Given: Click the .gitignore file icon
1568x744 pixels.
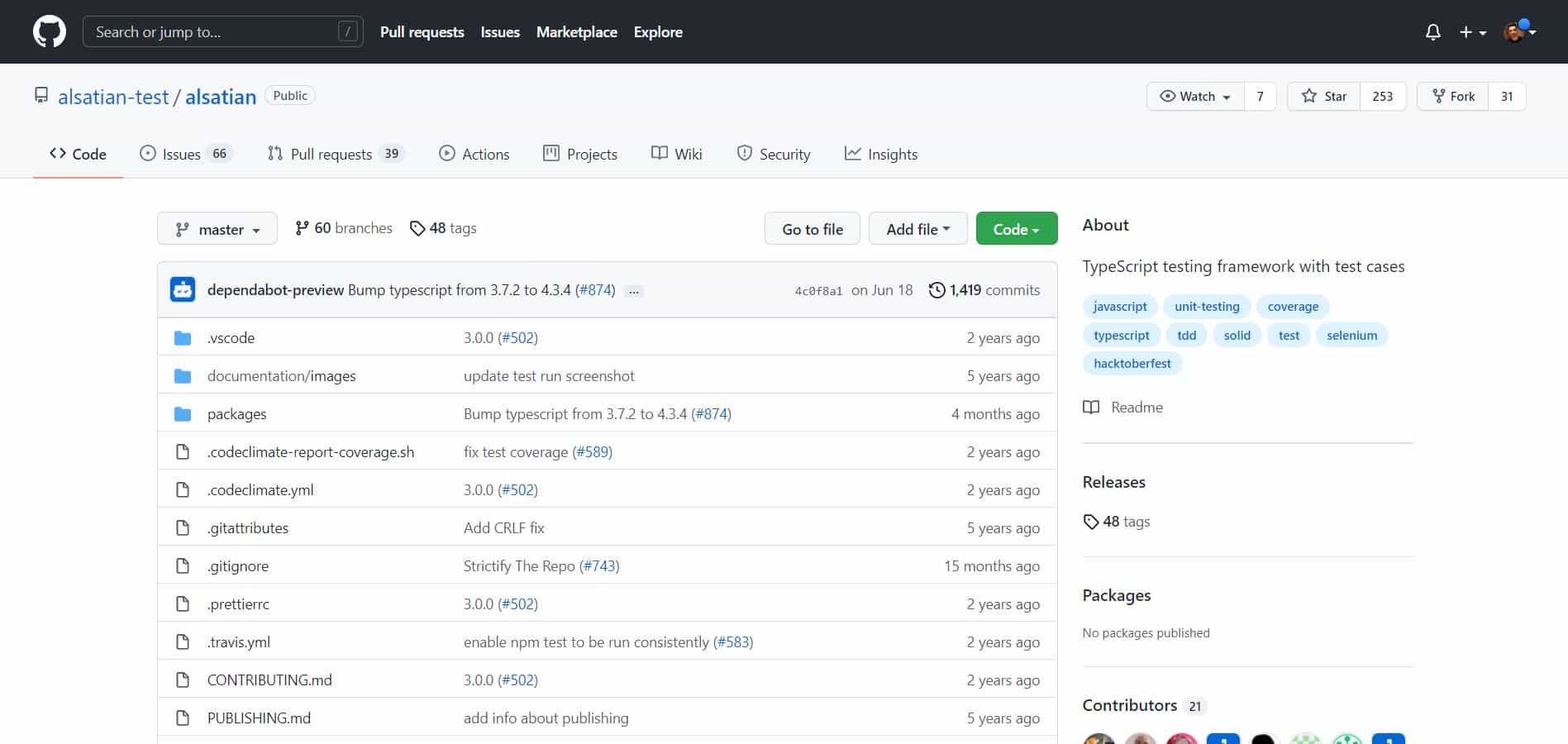Looking at the screenshot, I should click(x=183, y=566).
